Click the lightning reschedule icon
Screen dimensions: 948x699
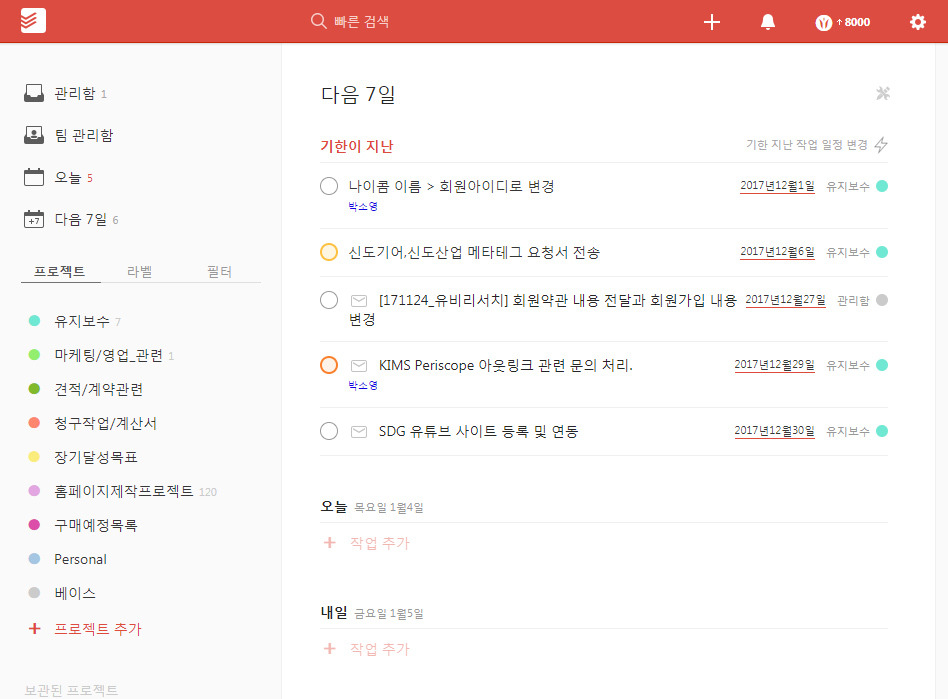click(x=881, y=145)
